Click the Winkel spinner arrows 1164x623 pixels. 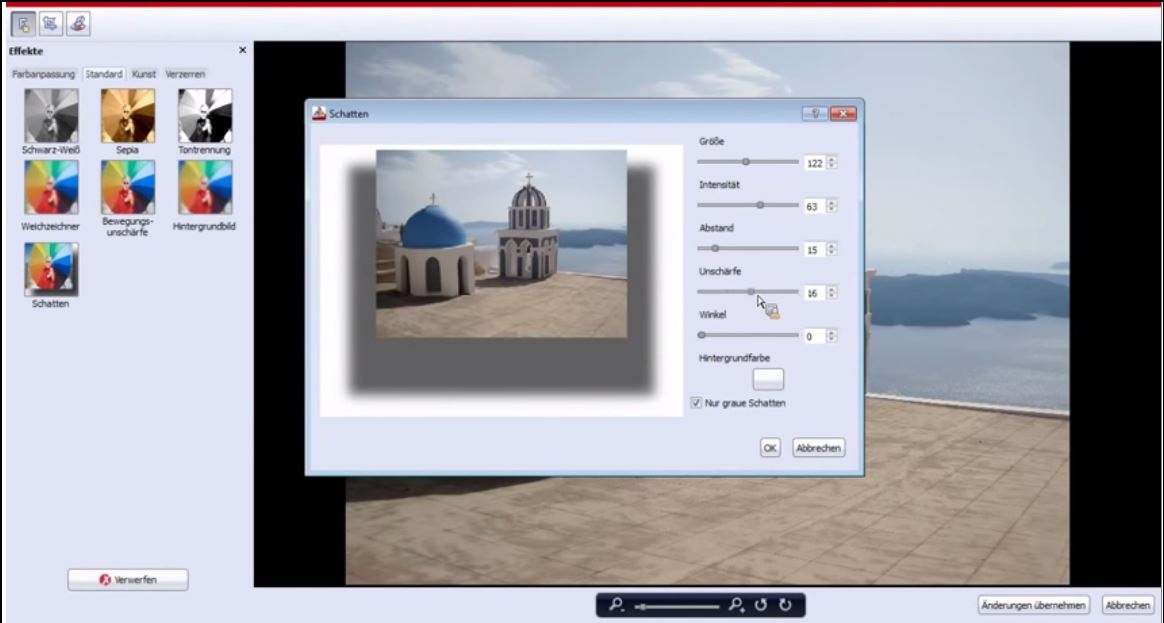[832, 336]
